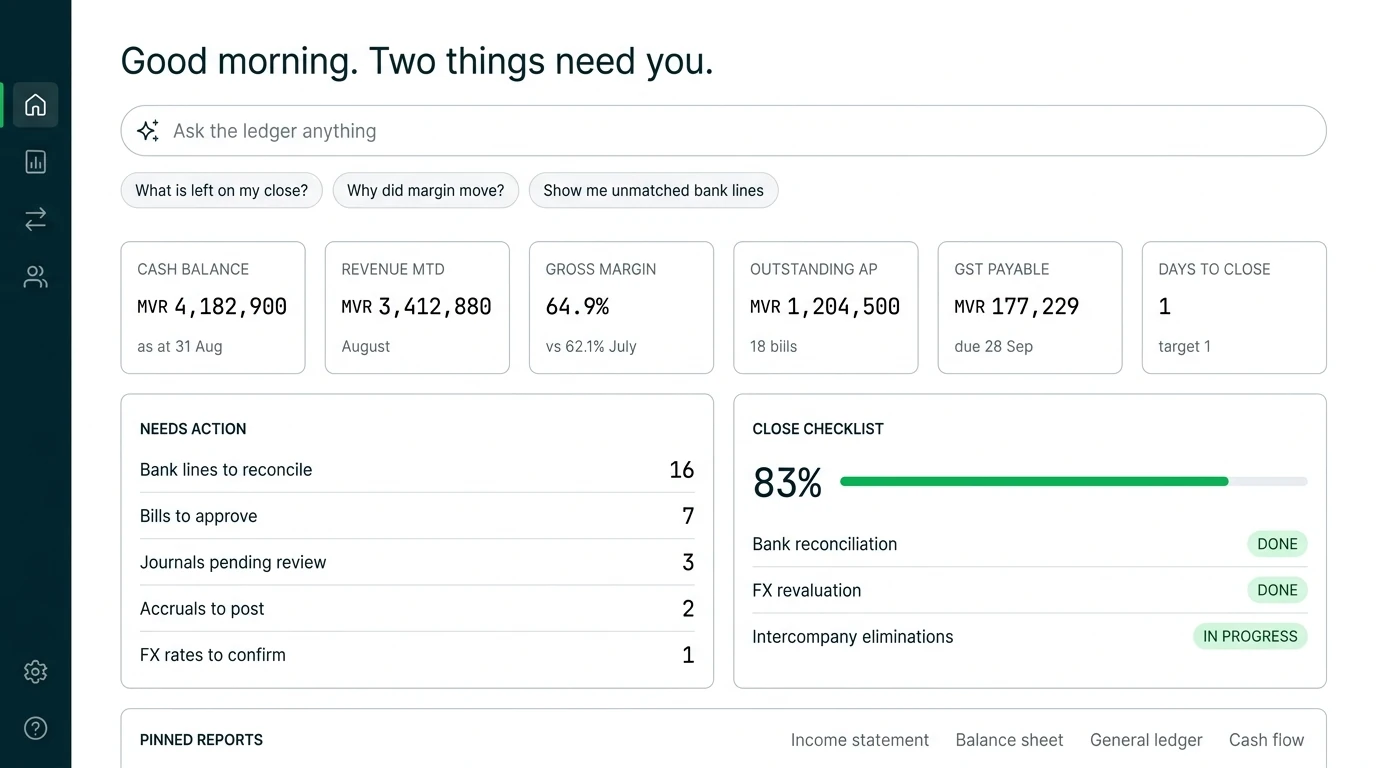Image resolution: width=1376 pixels, height=768 pixels.
Task: Open the Cash flow pinned report
Action: pyautogui.click(x=1266, y=740)
